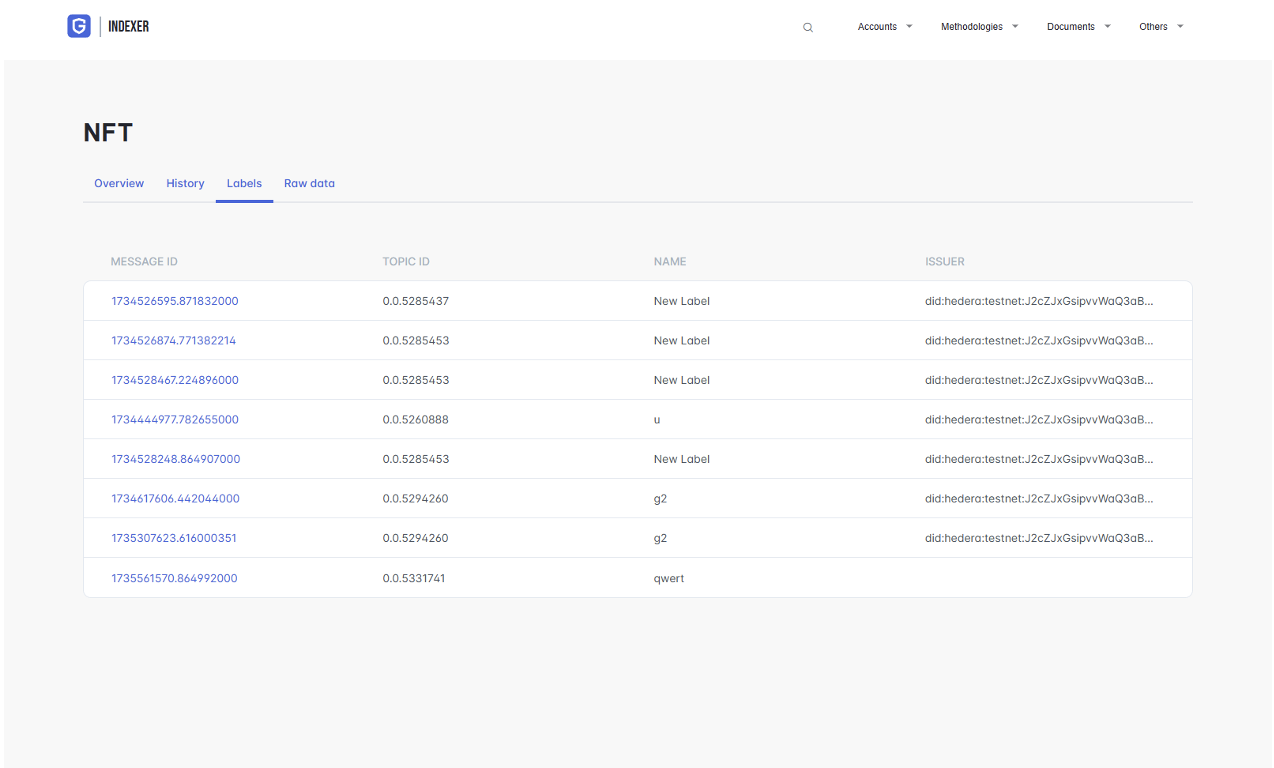
Task: Go to the Raw data tab
Action: point(309,184)
